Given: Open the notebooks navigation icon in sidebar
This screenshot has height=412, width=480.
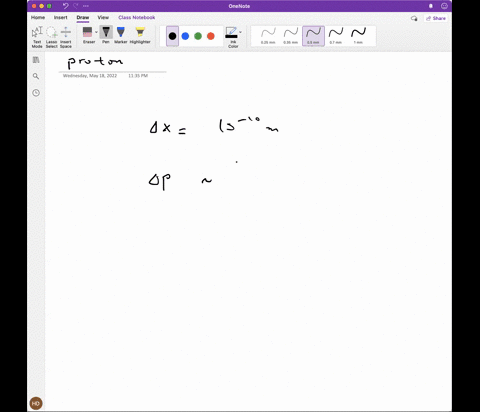Looking at the screenshot, I should pos(36,60).
